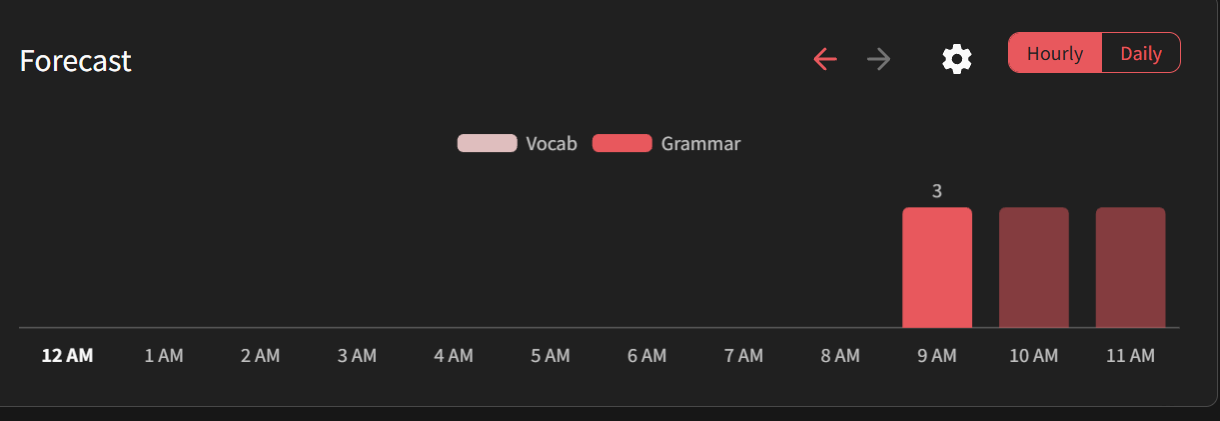Screen dimensions: 1220x421
Task: Click the red Grammar color swatch
Action: pyautogui.click(x=622, y=143)
